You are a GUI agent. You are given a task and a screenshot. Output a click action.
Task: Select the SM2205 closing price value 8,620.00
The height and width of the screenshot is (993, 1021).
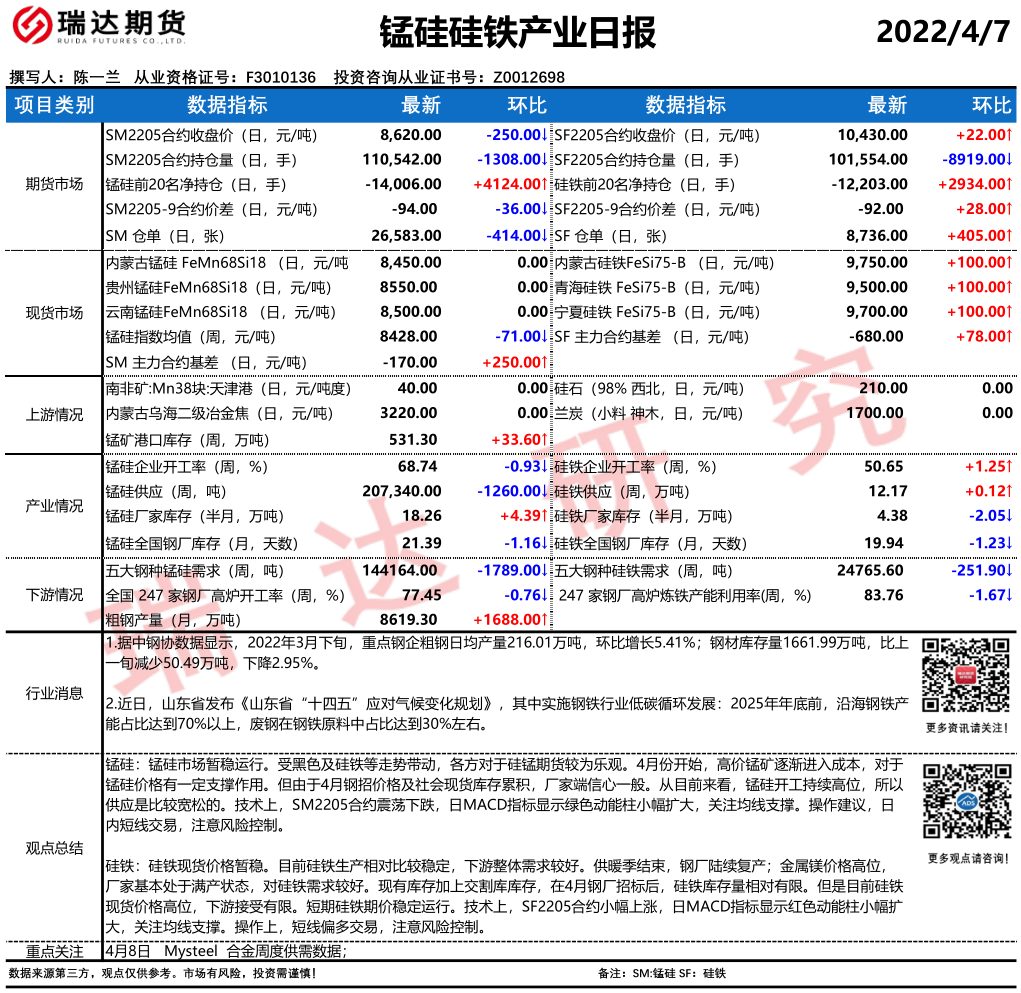pyautogui.click(x=410, y=135)
